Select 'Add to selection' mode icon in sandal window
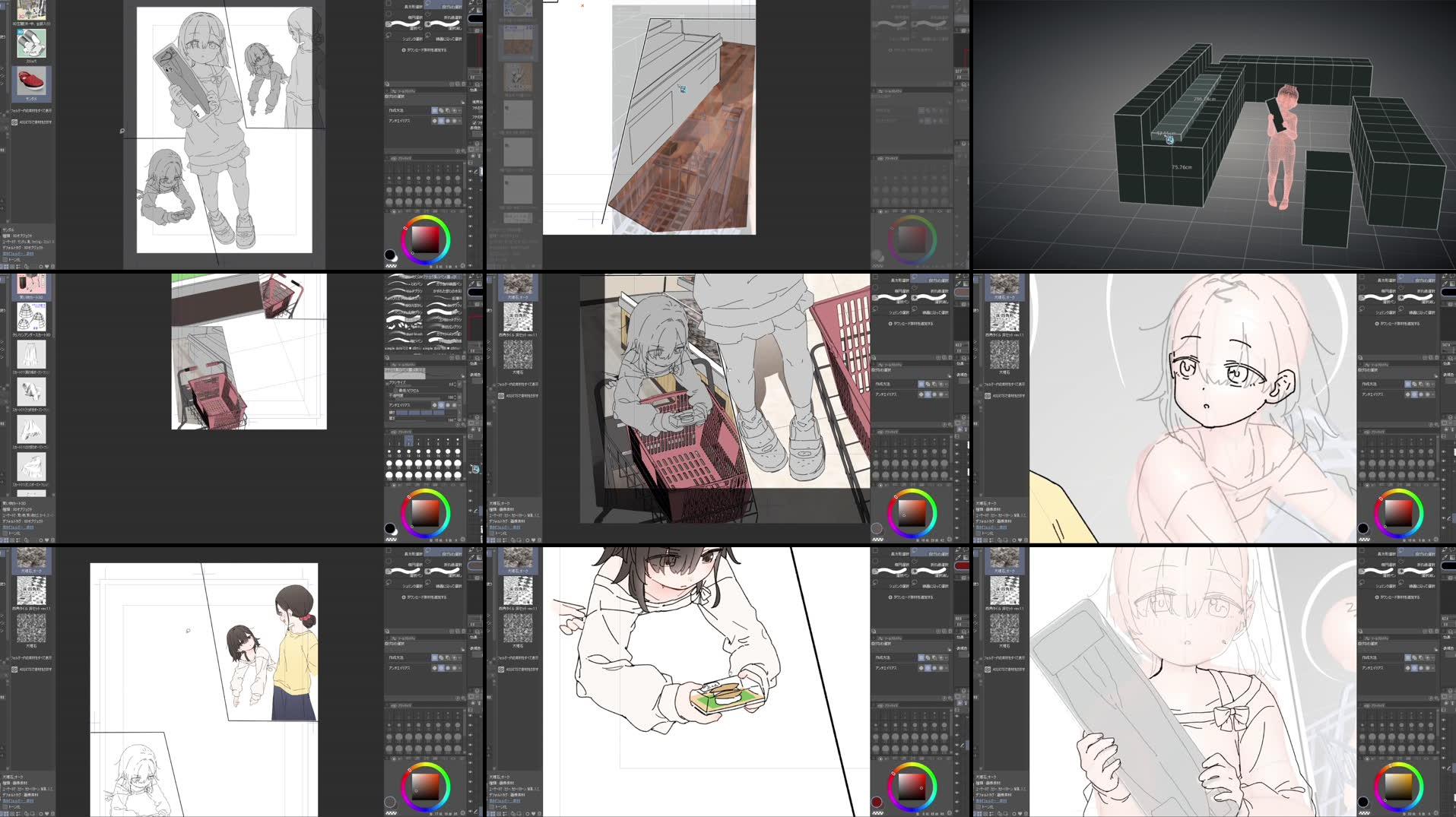This screenshot has height=817, width=1456. pyautogui.click(x=441, y=110)
